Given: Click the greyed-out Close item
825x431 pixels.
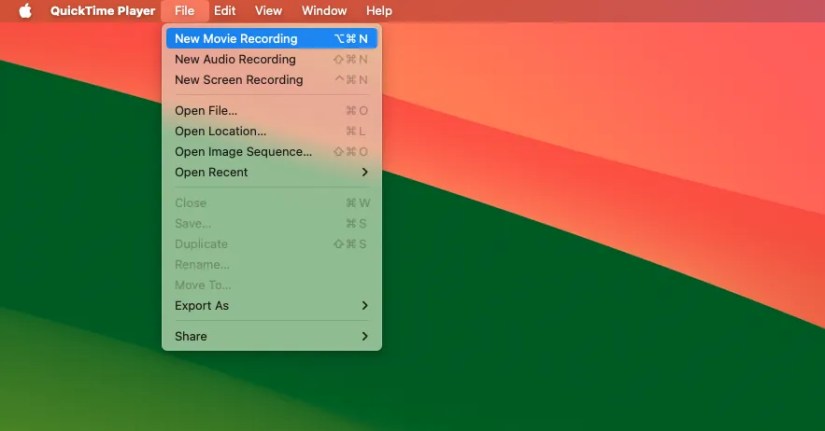Looking at the screenshot, I should pyautogui.click(x=271, y=203).
